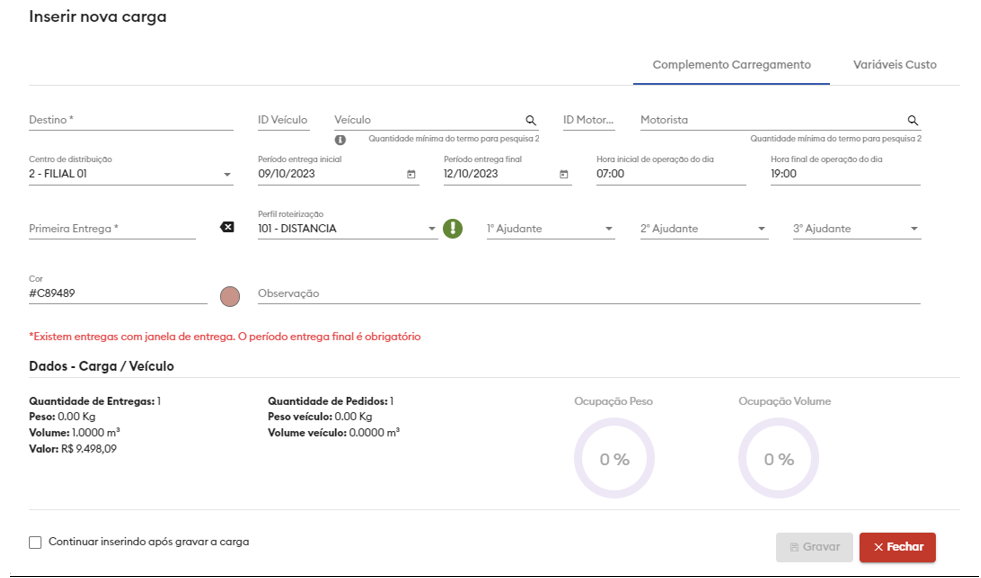Open calendar for Período entrega final
This screenshot has width=981, height=578.
pos(564,174)
